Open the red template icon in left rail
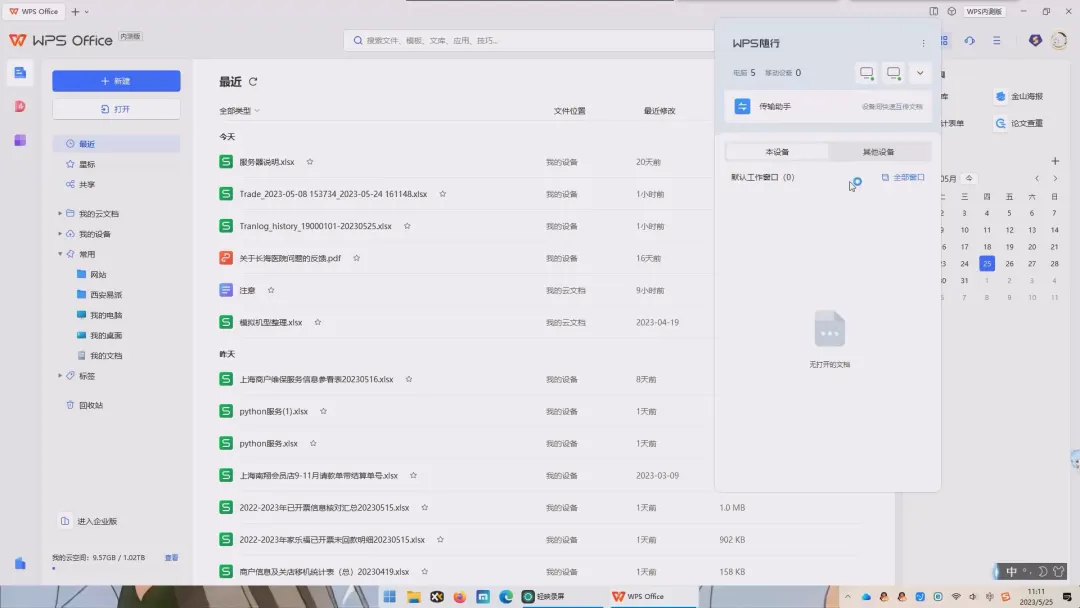 tap(20, 106)
